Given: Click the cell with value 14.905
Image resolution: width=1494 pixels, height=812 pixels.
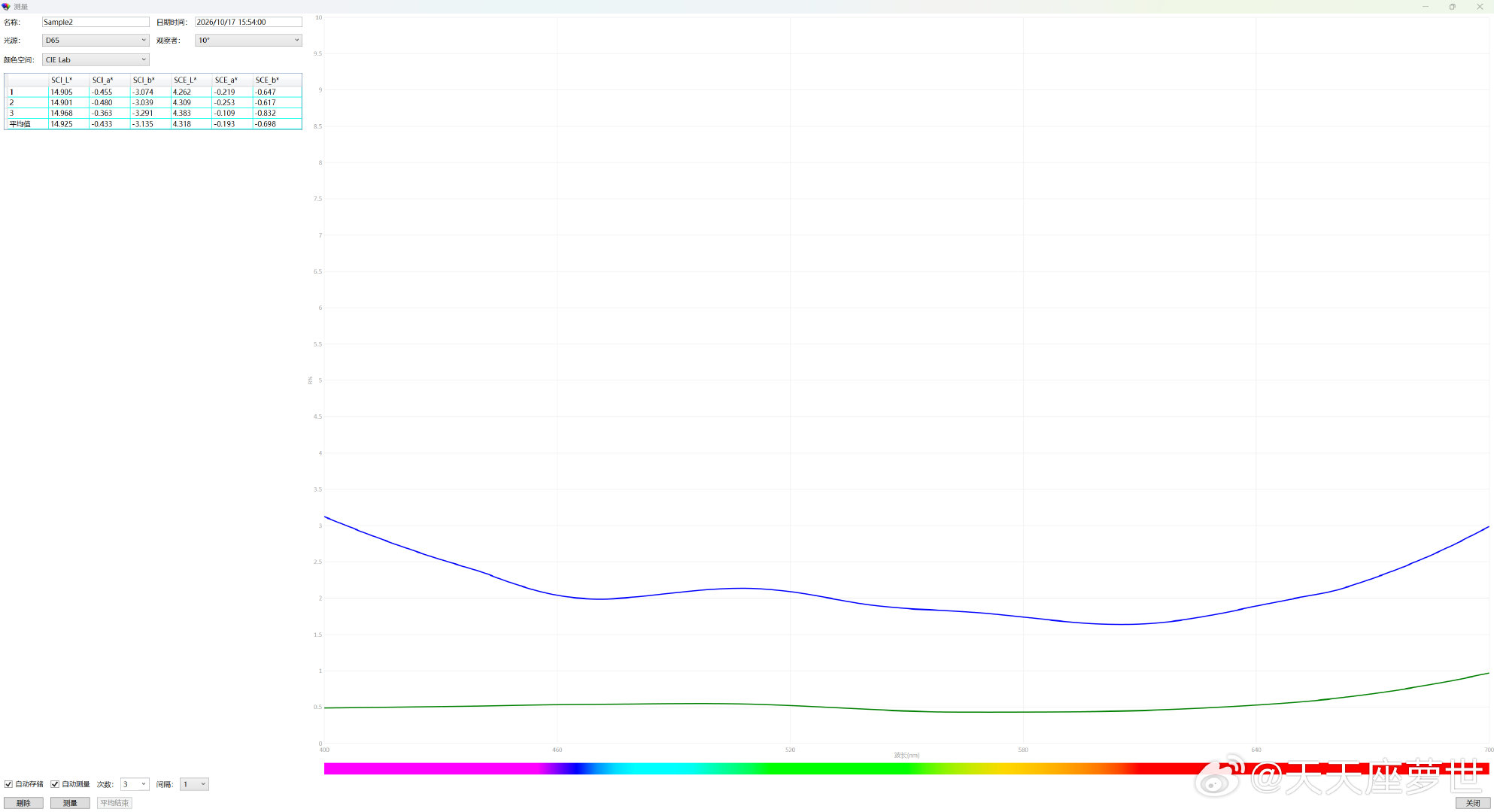Looking at the screenshot, I should click(68, 92).
